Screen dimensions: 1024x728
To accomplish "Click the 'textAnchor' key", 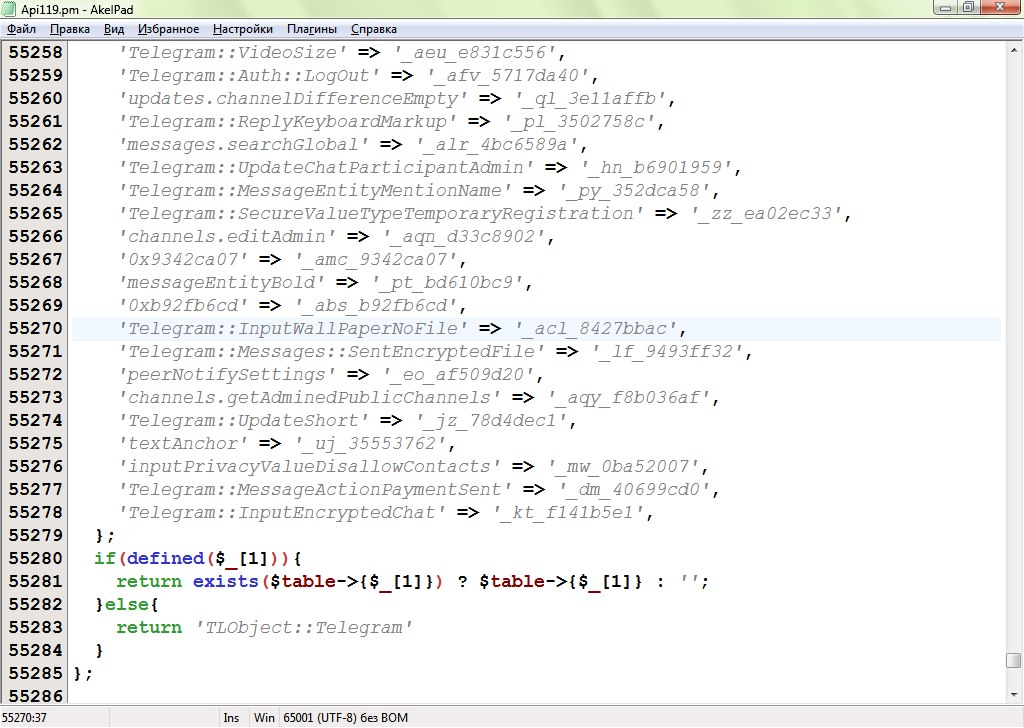I will coord(183,443).
